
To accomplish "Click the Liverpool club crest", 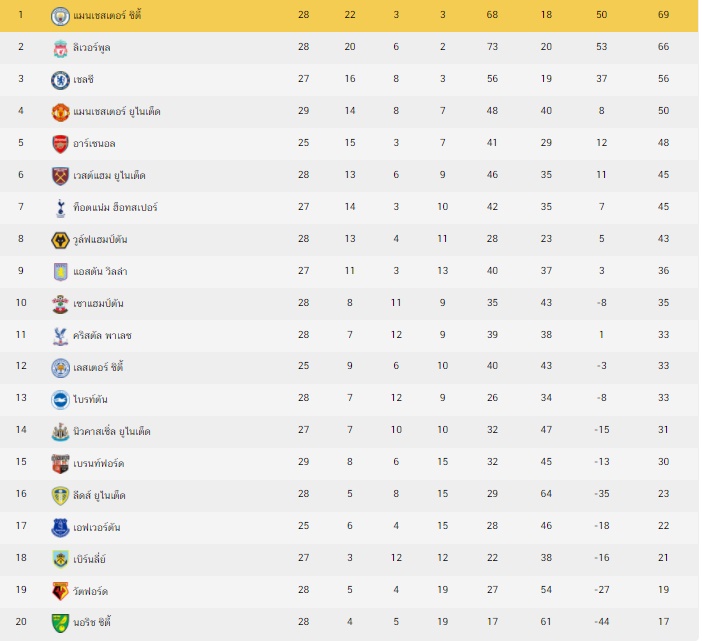I will (x=60, y=48).
